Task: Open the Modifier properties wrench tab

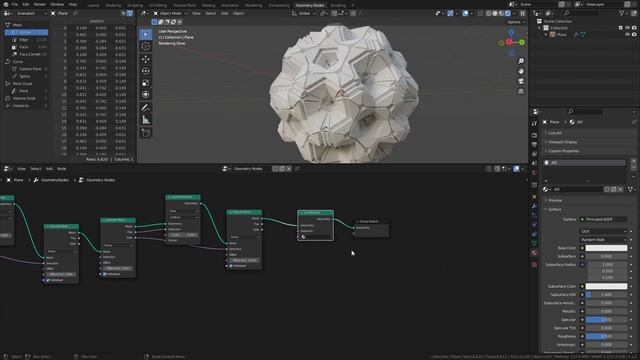Action: [534, 206]
